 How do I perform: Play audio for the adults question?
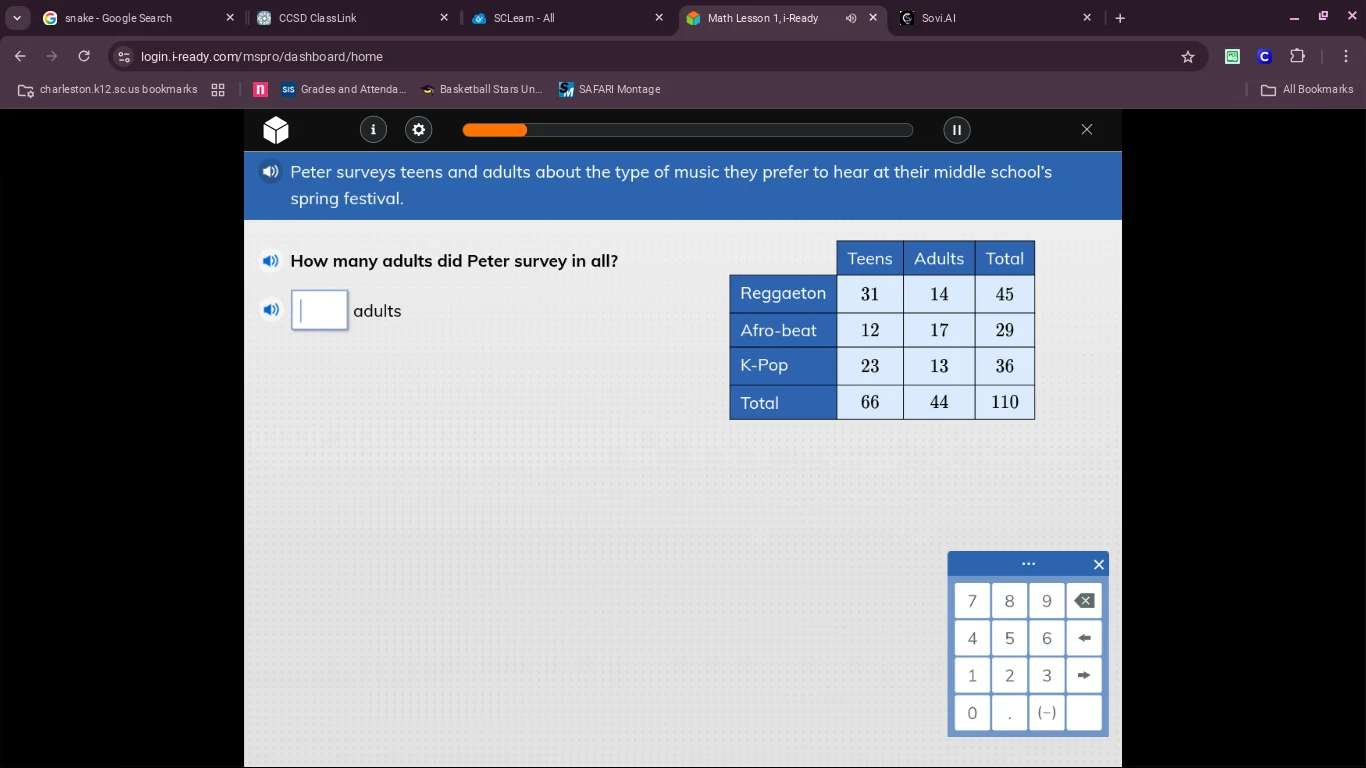270,261
